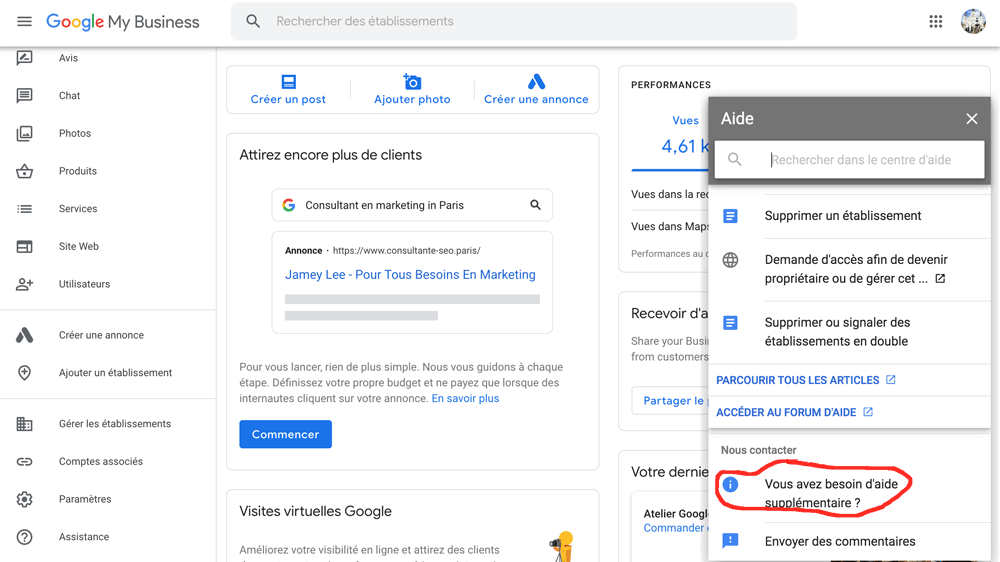Image resolution: width=1000 pixels, height=562 pixels.
Task: Click Jamey Lee - Pour Tous Besoins En Marketing
Action: (410, 275)
